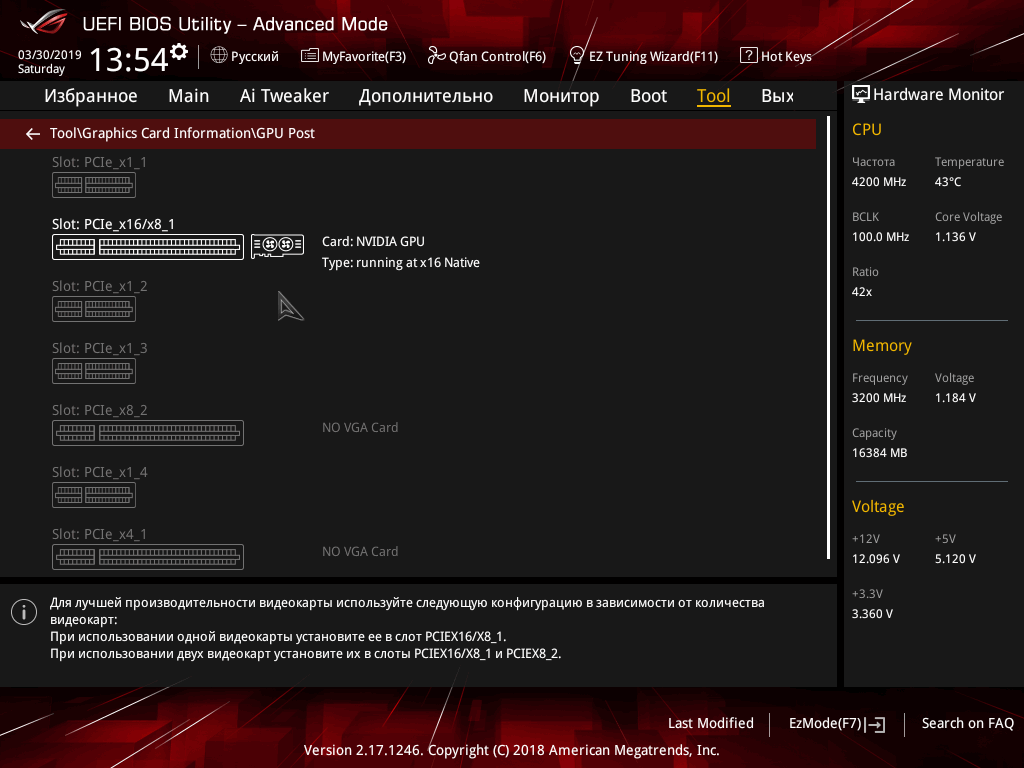Open MyFavorite(F3) menu
Image resolution: width=1024 pixels, height=768 pixels.
tap(353, 56)
